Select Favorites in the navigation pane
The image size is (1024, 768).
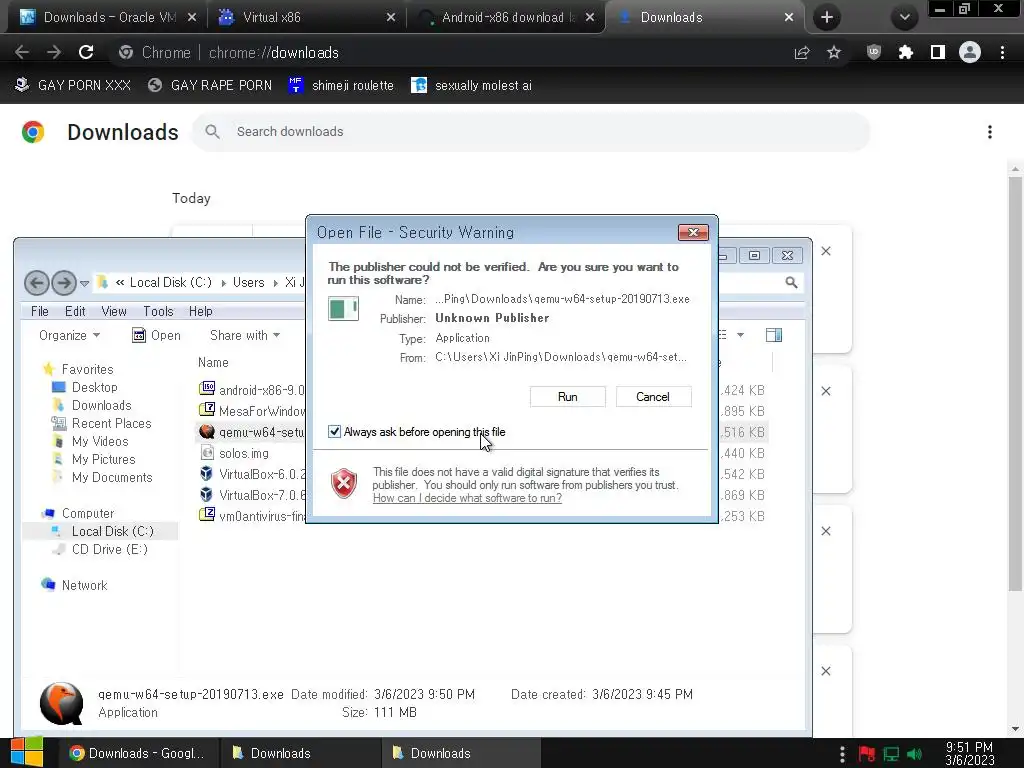click(x=78, y=369)
